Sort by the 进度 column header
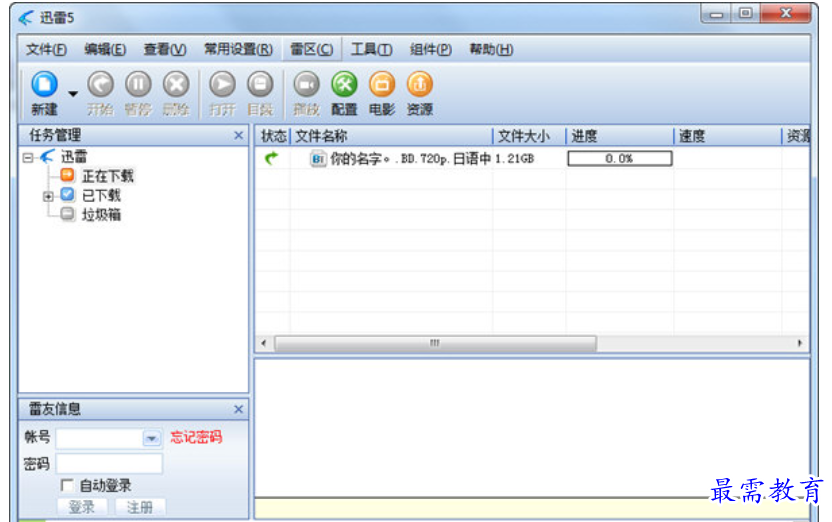The height and width of the screenshot is (522, 832). (x=620, y=136)
